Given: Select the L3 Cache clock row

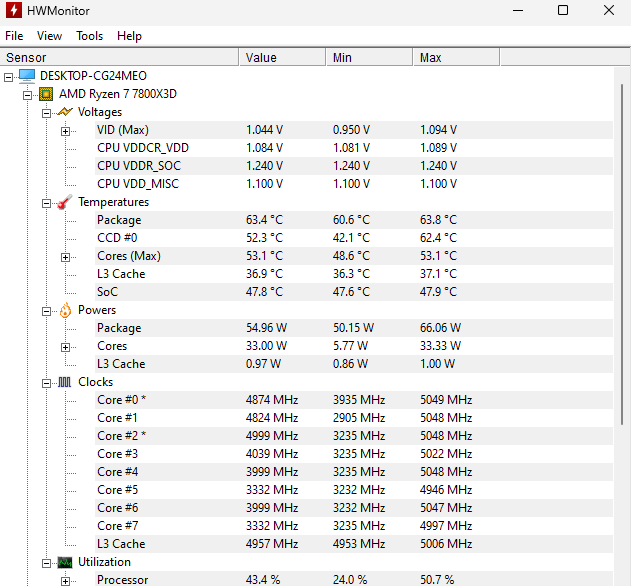Looking at the screenshot, I should tap(354, 544).
